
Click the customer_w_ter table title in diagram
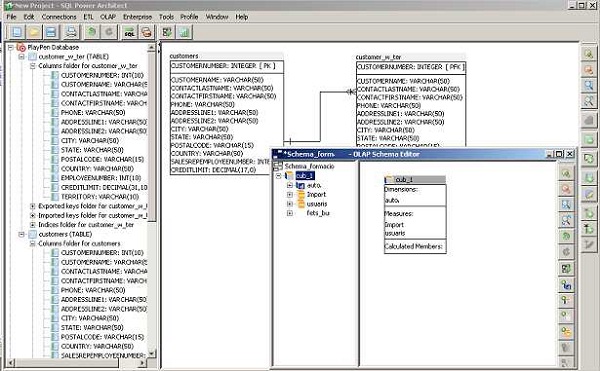coord(378,57)
